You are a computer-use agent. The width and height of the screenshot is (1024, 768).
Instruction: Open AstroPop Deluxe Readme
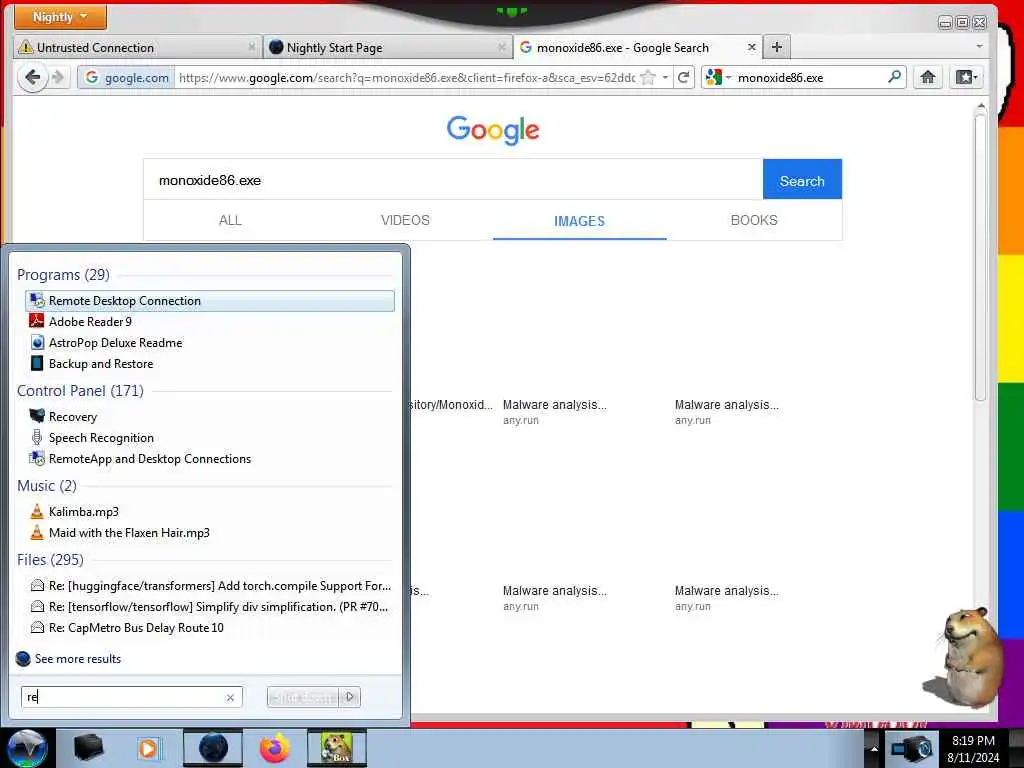(210, 342)
